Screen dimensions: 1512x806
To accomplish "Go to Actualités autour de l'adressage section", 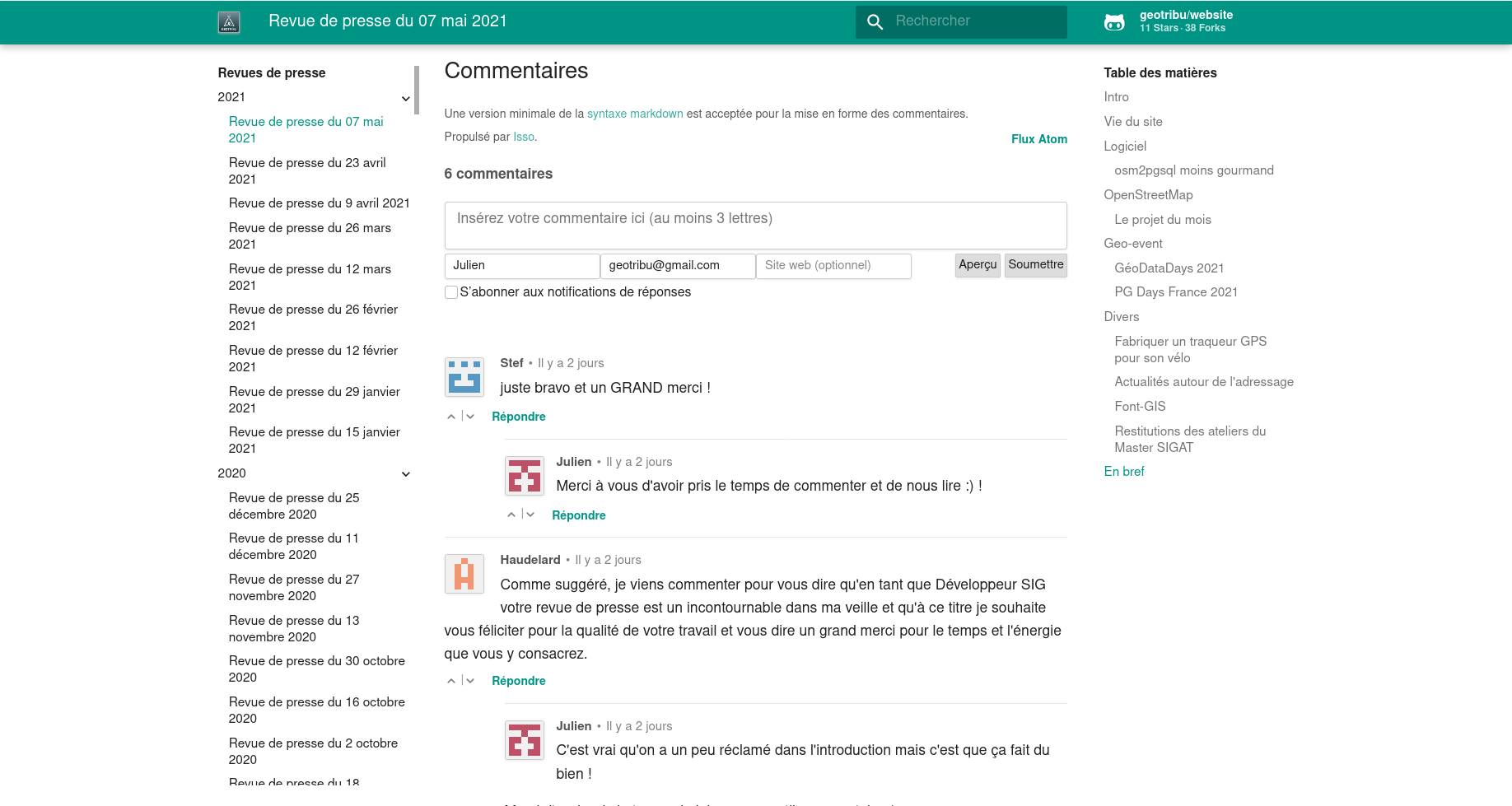I will [1204, 382].
